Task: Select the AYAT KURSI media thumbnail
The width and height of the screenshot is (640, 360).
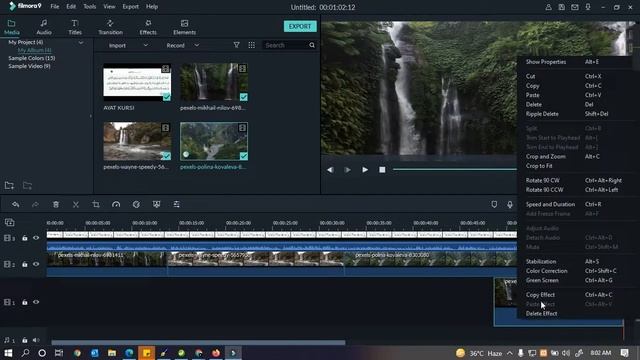Action: [137, 82]
